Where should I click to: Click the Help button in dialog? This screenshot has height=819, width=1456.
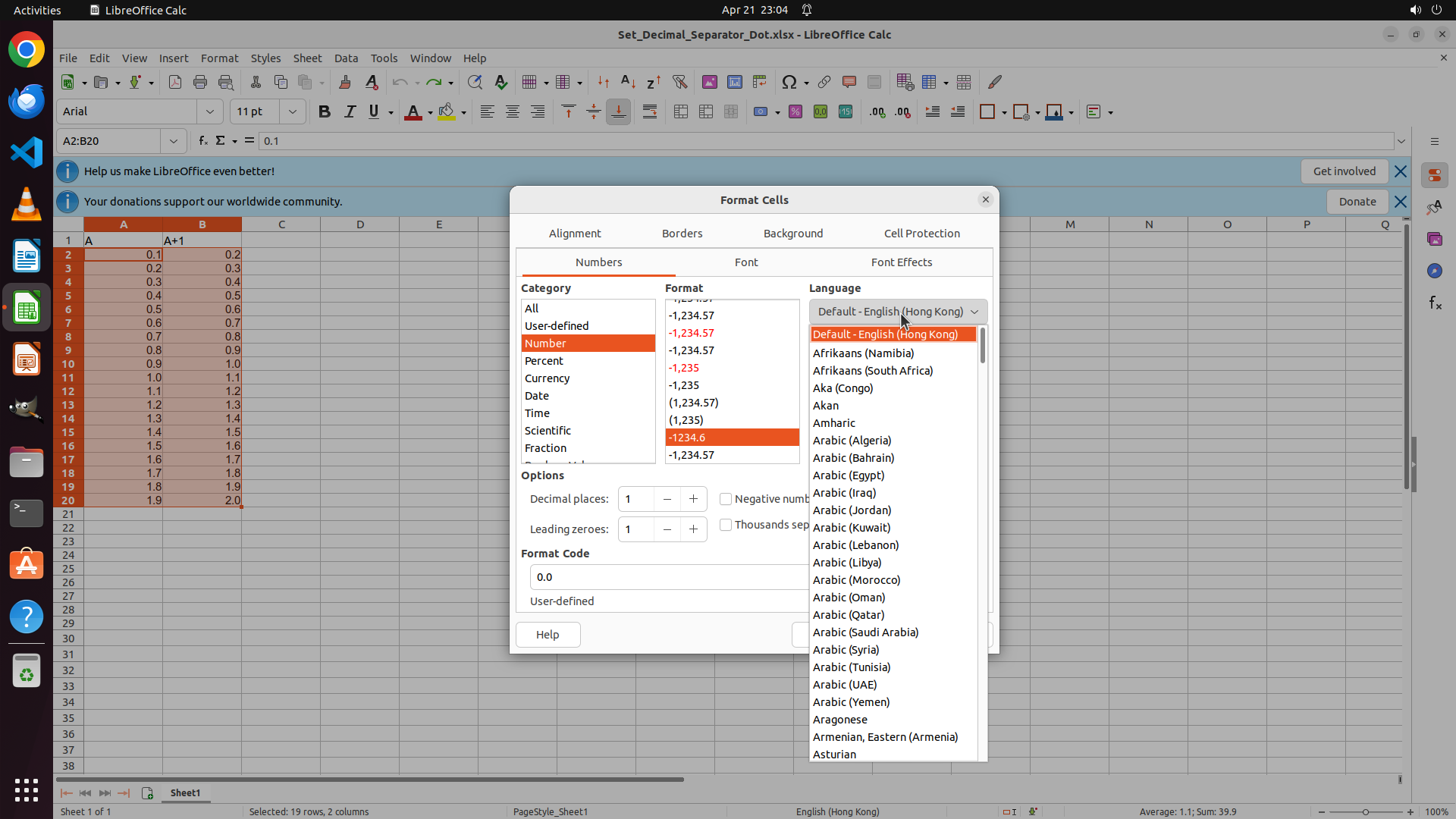[548, 635]
